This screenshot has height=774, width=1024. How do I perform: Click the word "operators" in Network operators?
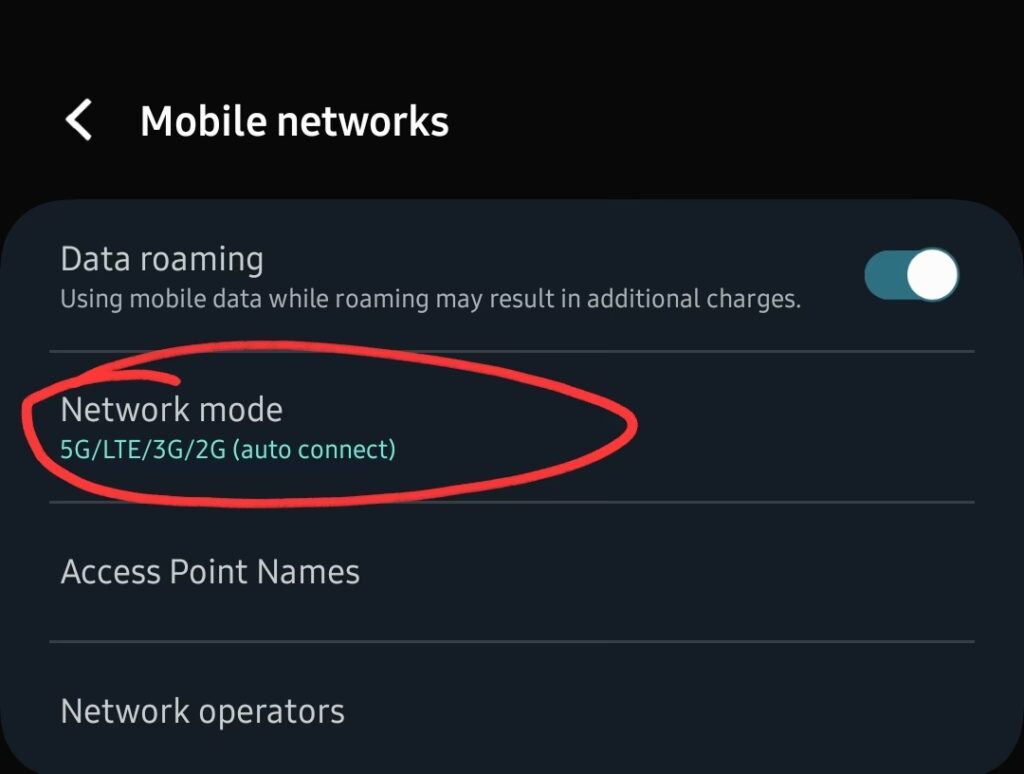[272, 712]
